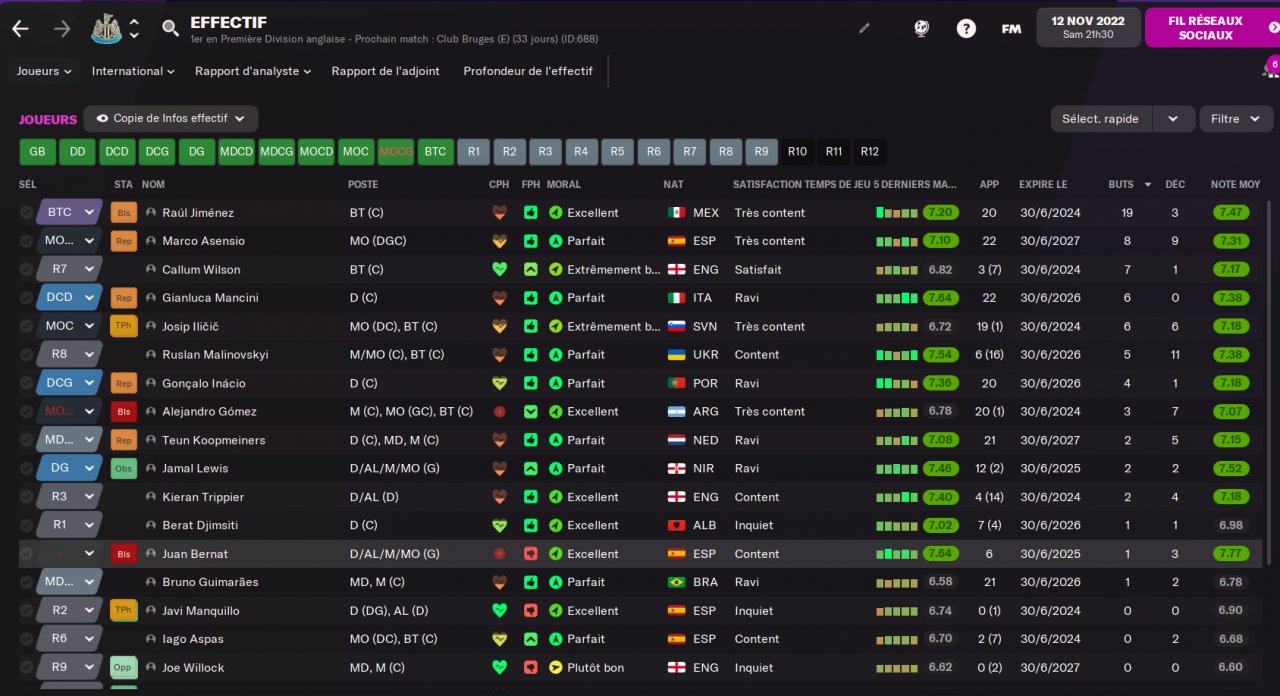Click the pencil edit icon
This screenshot has height=696, width=1280.
865,28
